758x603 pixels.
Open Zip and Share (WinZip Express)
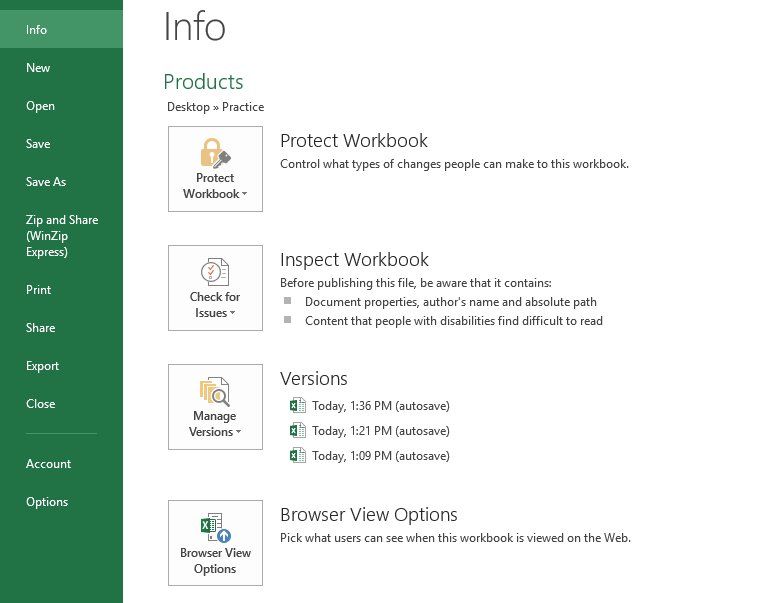(x=61, y=235)
